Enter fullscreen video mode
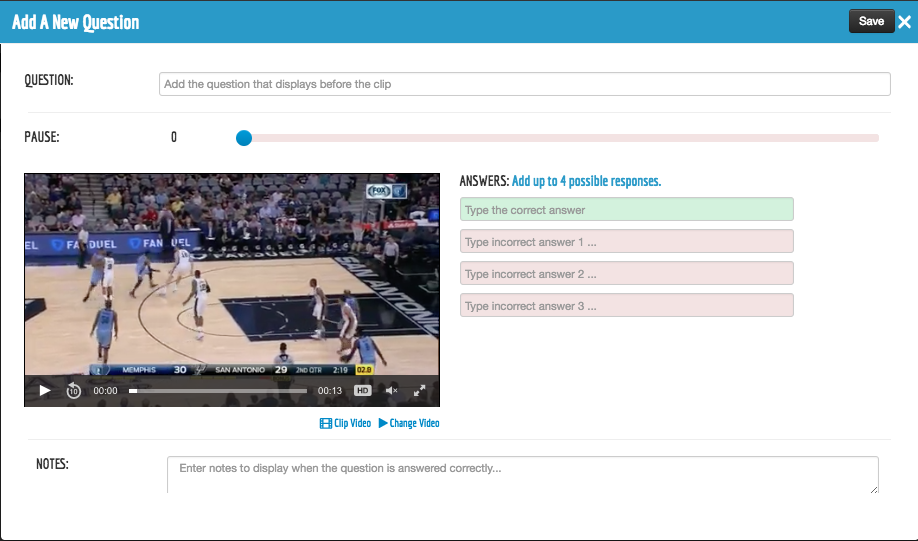The height and width of the screenshot is (541, 918). tap(420, 391)
